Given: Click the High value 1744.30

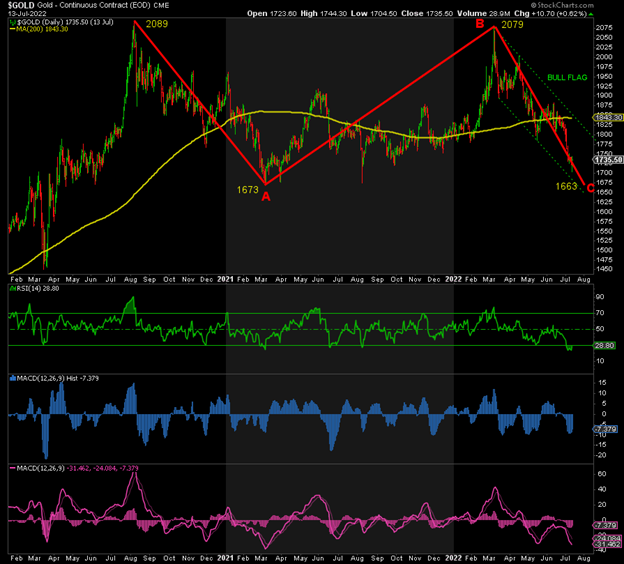Looking at the screenshot, I should point(333,14).
